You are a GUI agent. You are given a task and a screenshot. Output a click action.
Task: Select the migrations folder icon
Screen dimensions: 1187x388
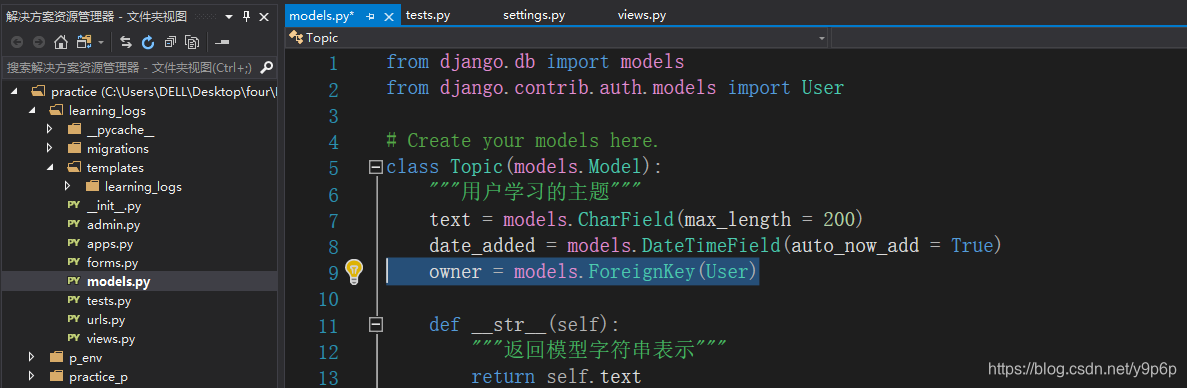coord(74,148)
